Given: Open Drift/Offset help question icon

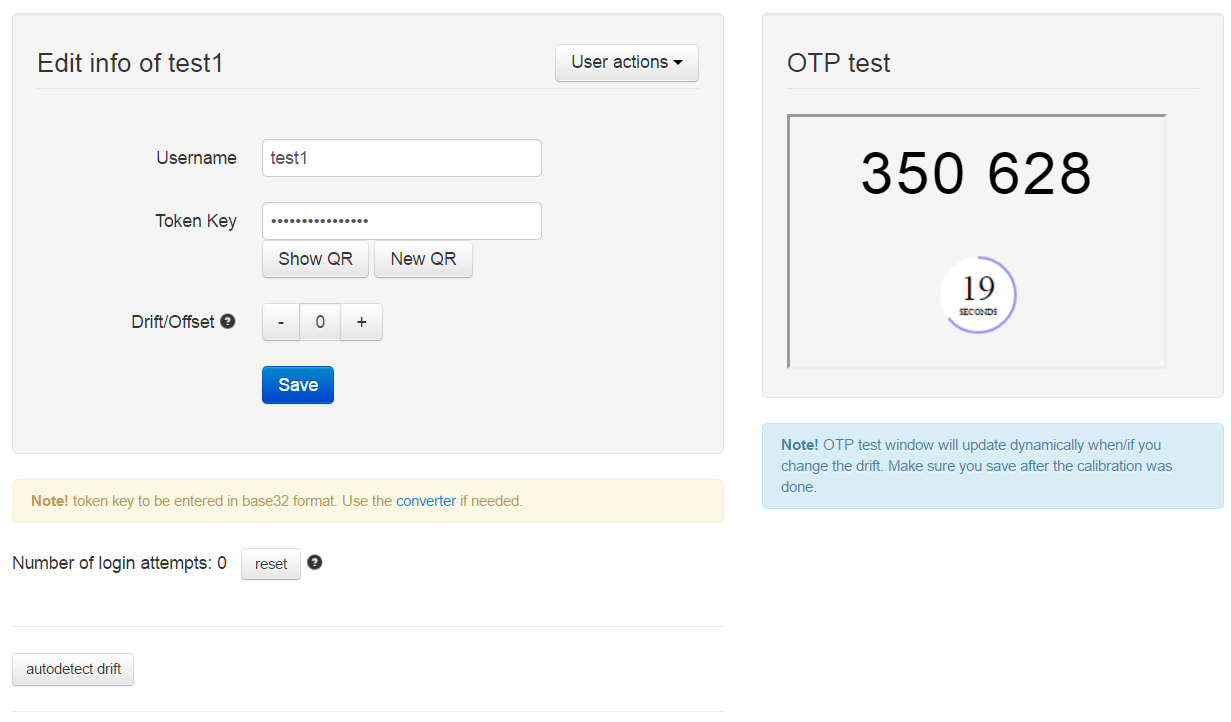Looking at the screenshot, I should (228, 321).
